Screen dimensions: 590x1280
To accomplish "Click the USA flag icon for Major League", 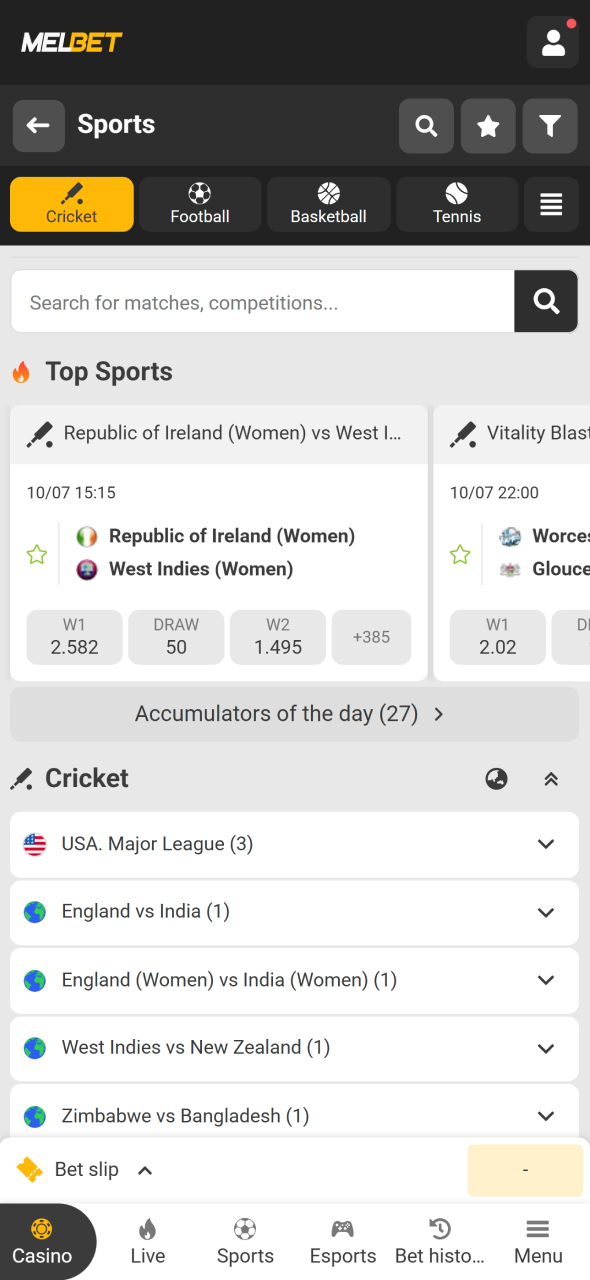I will pyautogui.click(x=35, y=844).
